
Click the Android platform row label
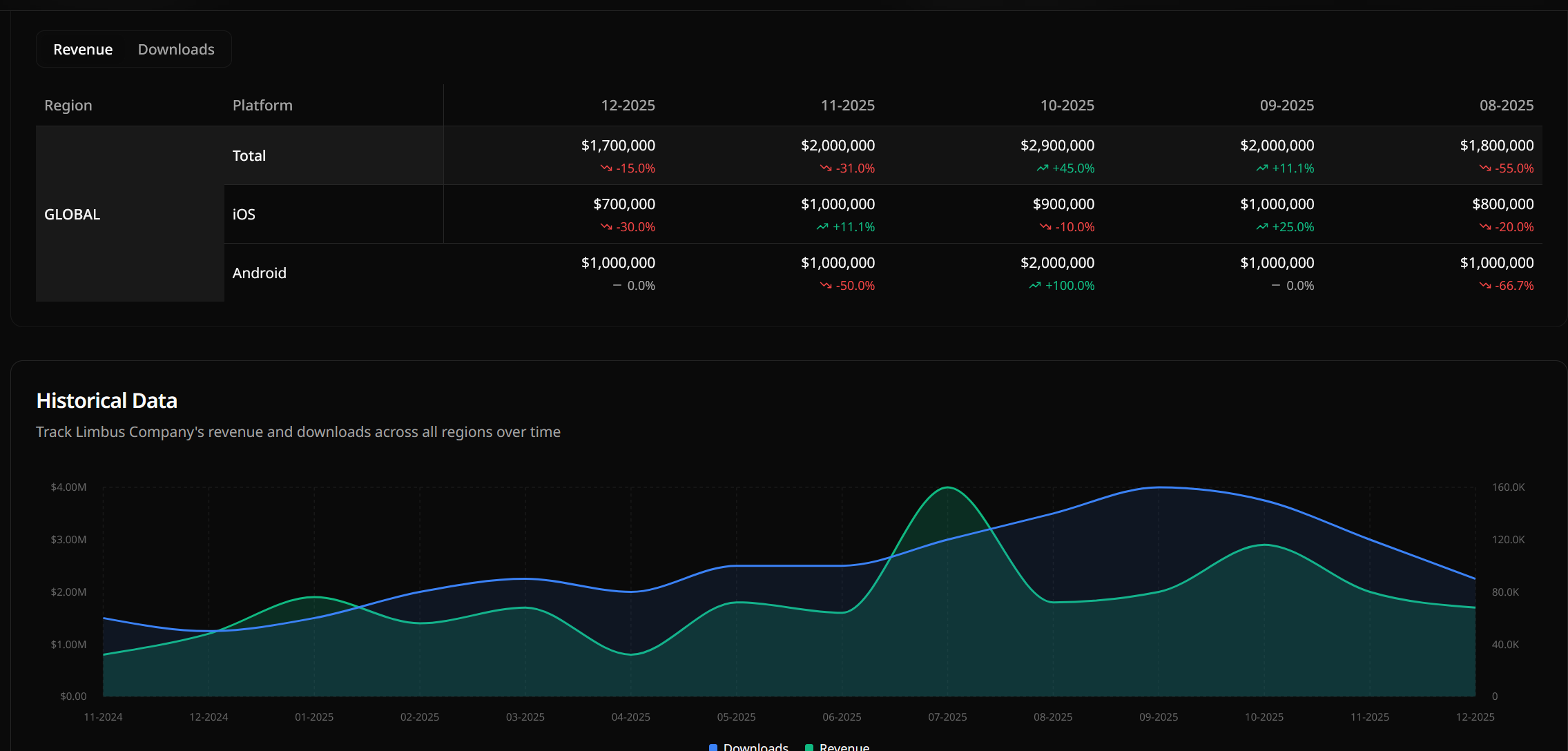click(x=259, y=273)
